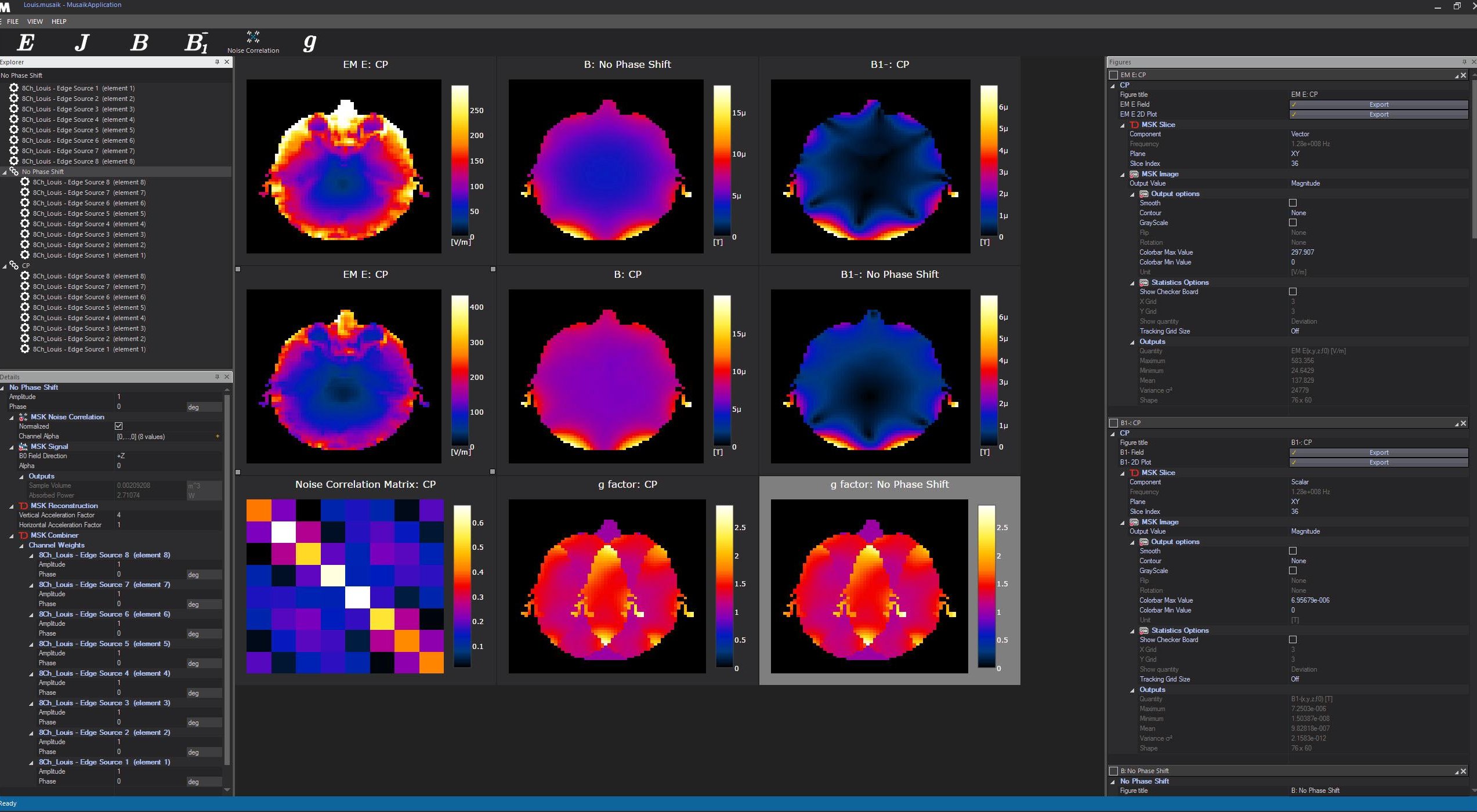Open the VIEW menu
This screenshot has height=812, width=1477.
35,21
